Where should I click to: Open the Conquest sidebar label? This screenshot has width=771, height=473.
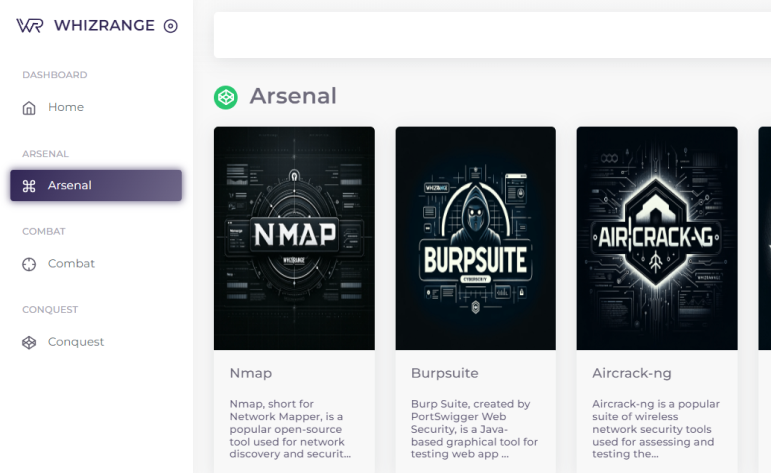click(x=76, y=342)
